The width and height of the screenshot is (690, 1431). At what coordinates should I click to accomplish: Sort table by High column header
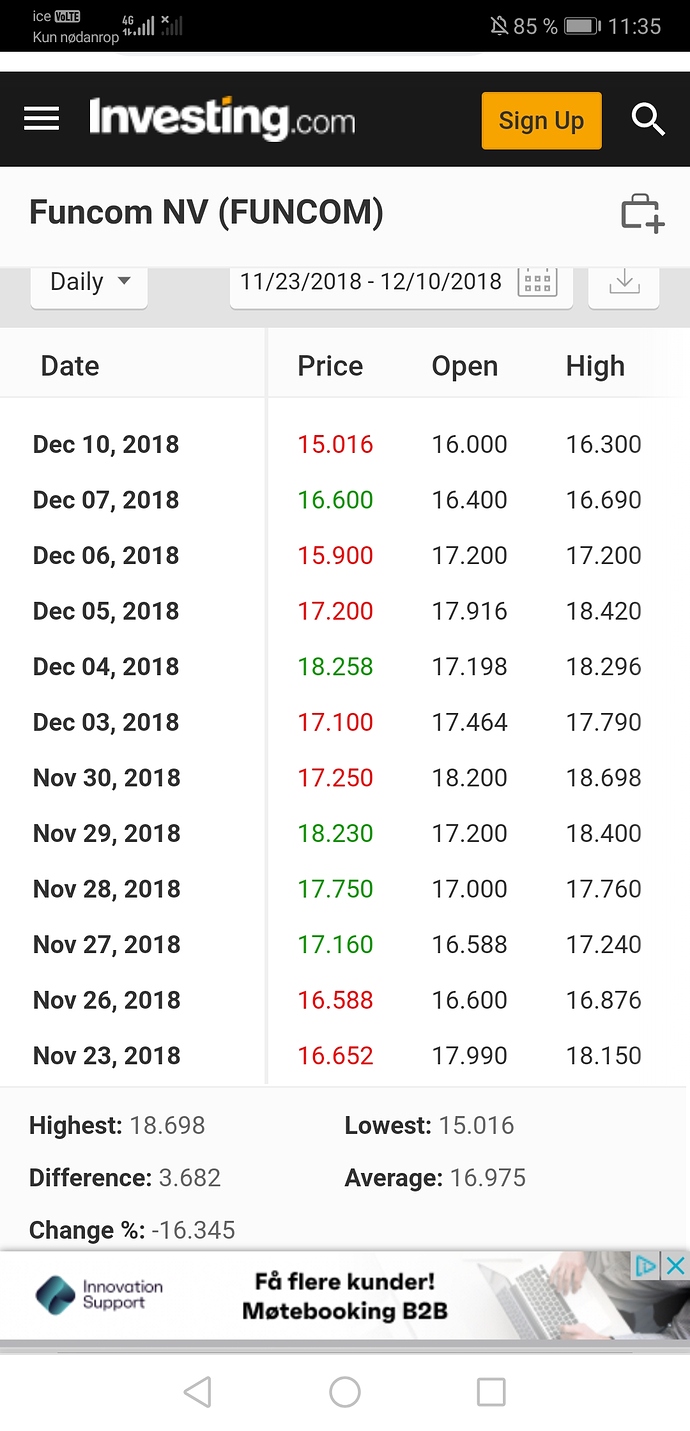point(595,367)
